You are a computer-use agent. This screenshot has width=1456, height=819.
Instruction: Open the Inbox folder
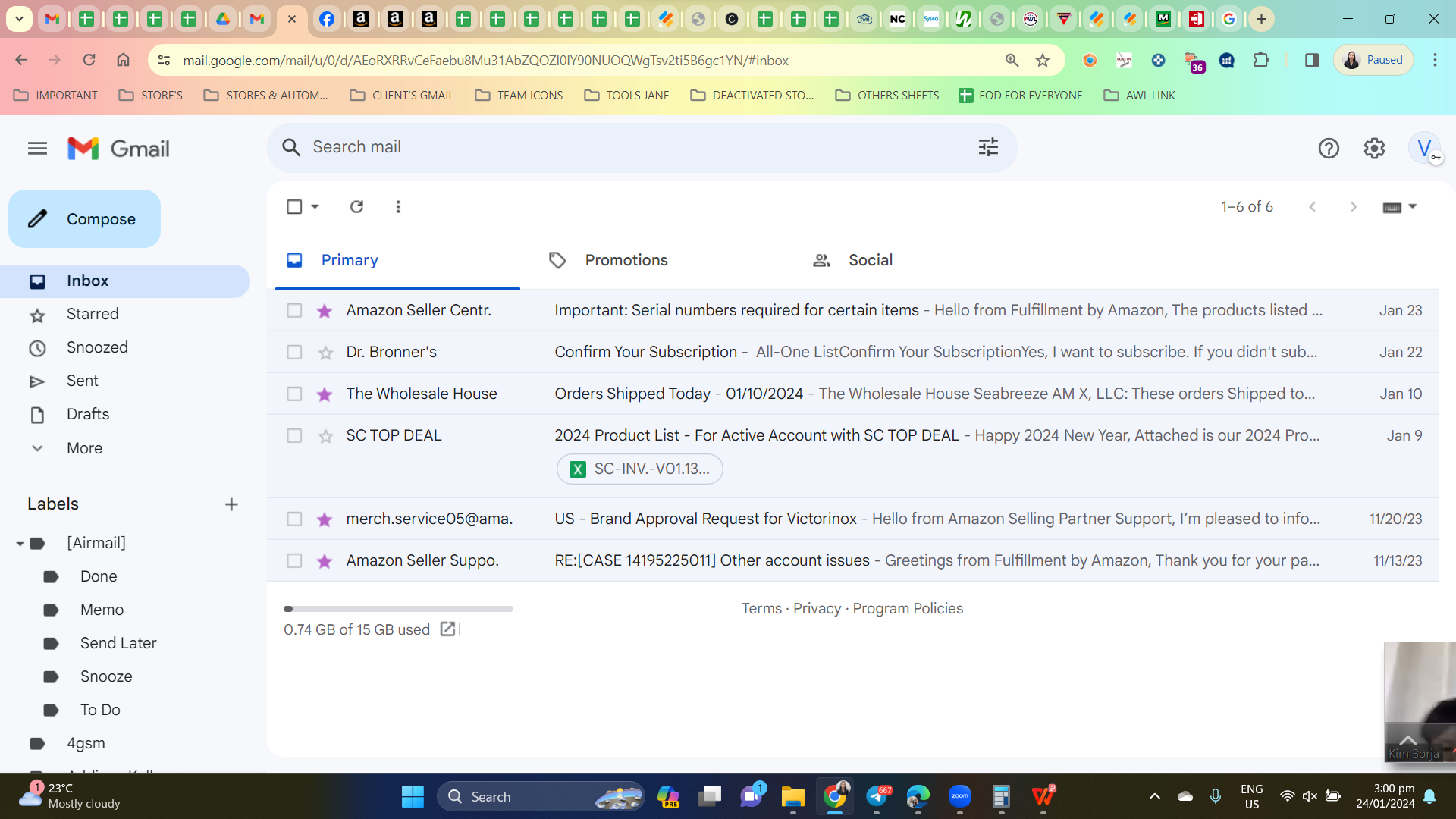(125, 281)
